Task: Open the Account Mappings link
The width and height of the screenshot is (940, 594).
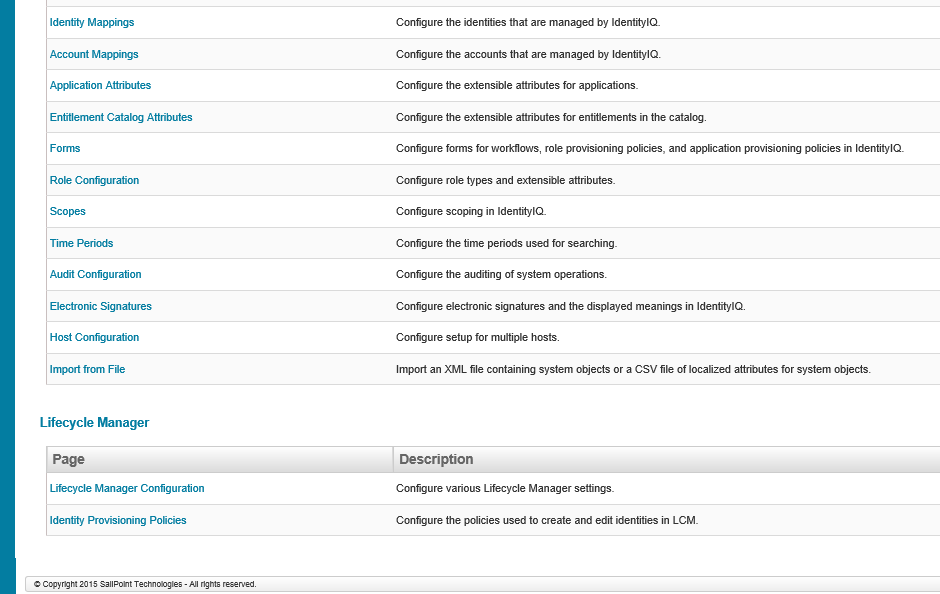Action: [x=94, y=54]
